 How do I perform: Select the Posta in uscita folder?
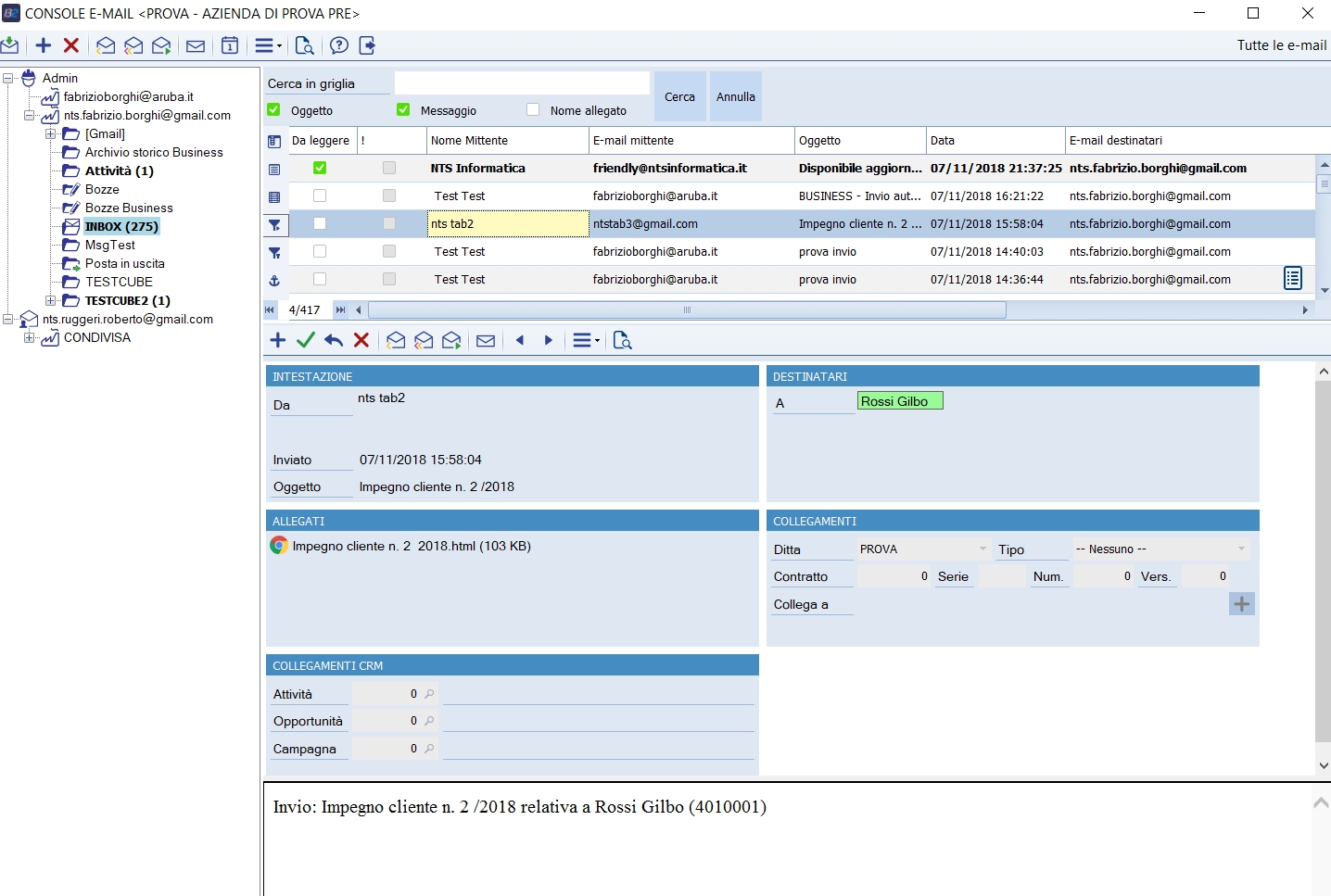[124, 263]
